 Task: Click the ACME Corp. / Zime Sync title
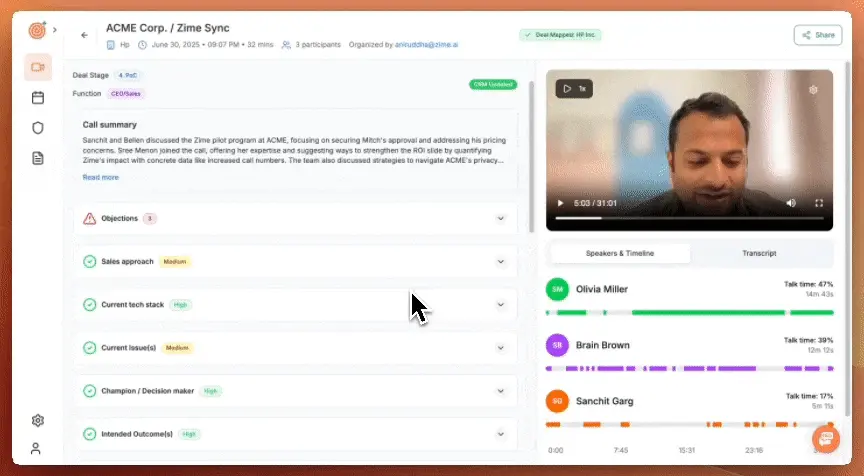coord(168,28)
